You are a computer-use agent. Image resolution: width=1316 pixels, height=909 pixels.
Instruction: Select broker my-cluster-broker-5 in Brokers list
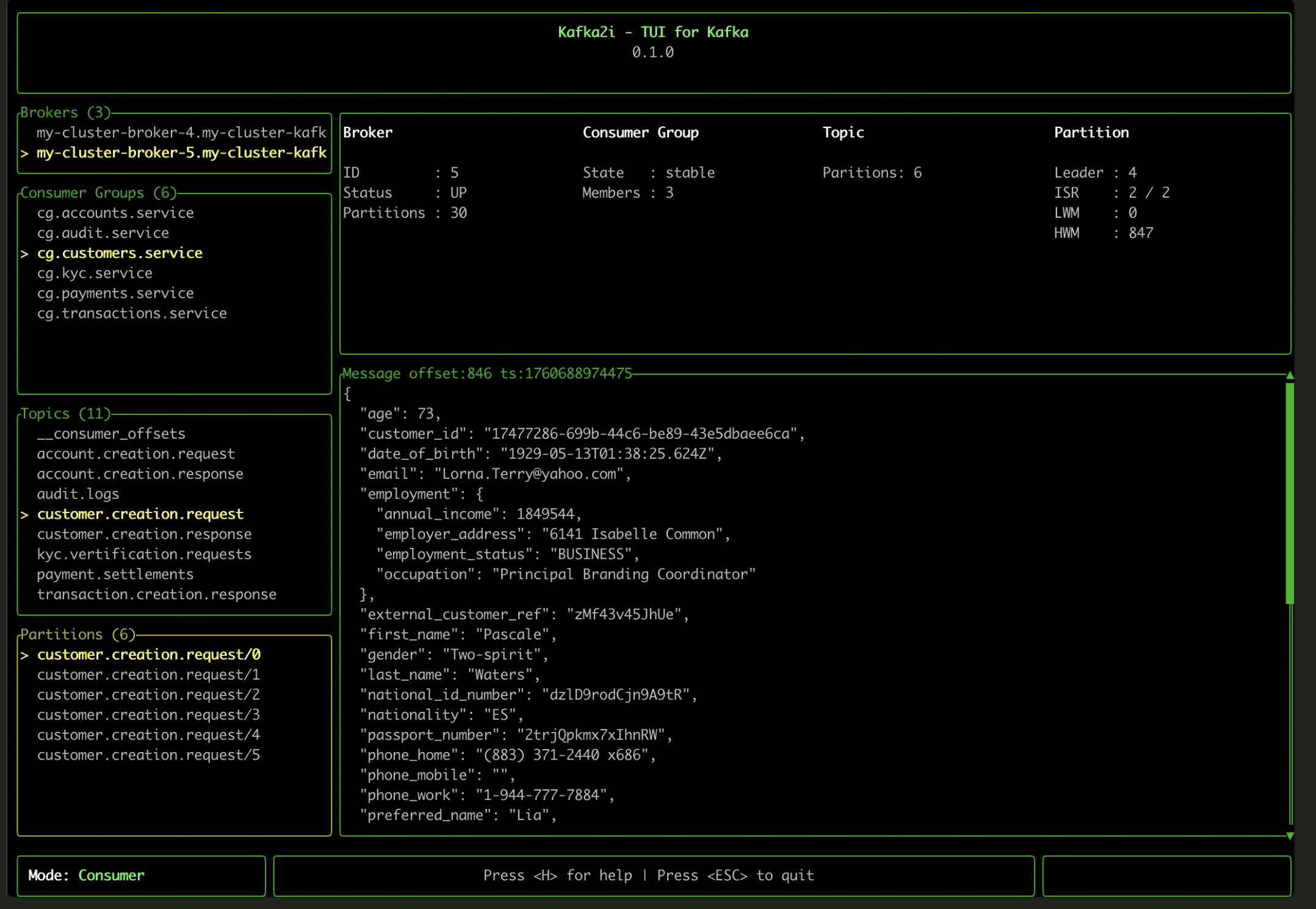pyautogui.click(x=181, y=153)
